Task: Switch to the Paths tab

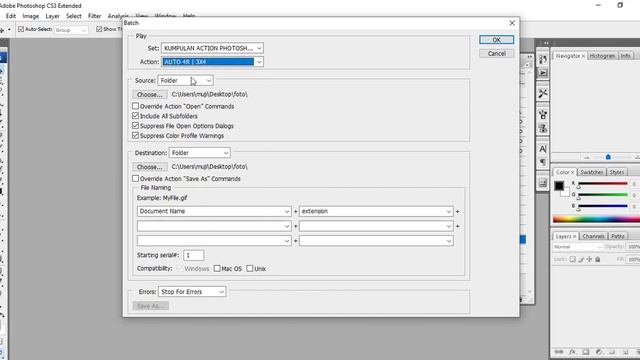Action: click(x=618, y=236)
